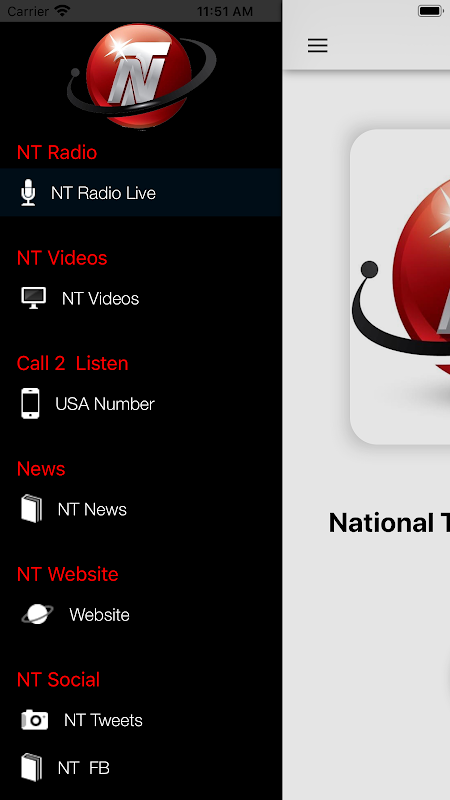450x800 pixels.
Task: Click the red NT Radio section header
Action: [57, 153]
